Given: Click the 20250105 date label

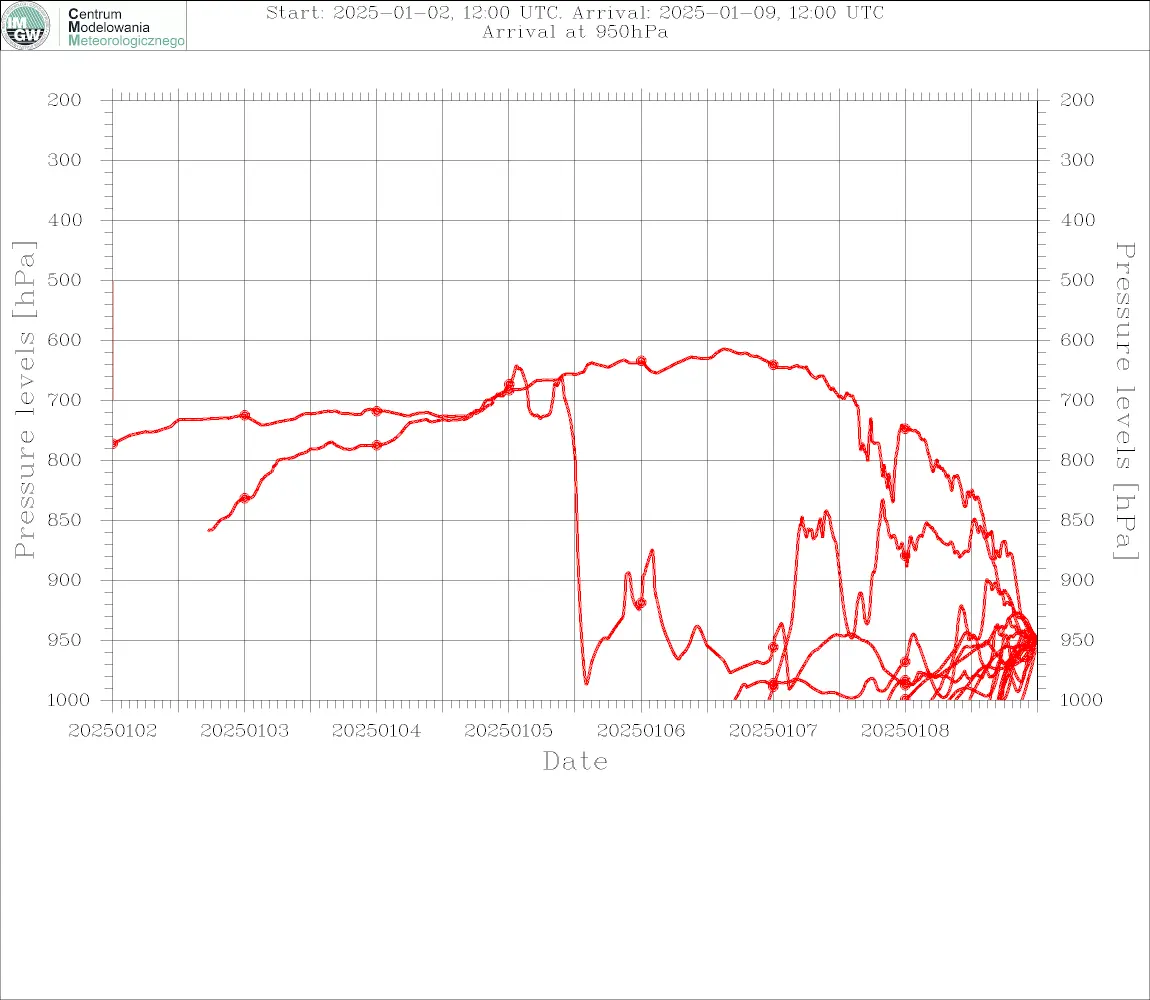Looking at the screenshot, I should point(508,731).
